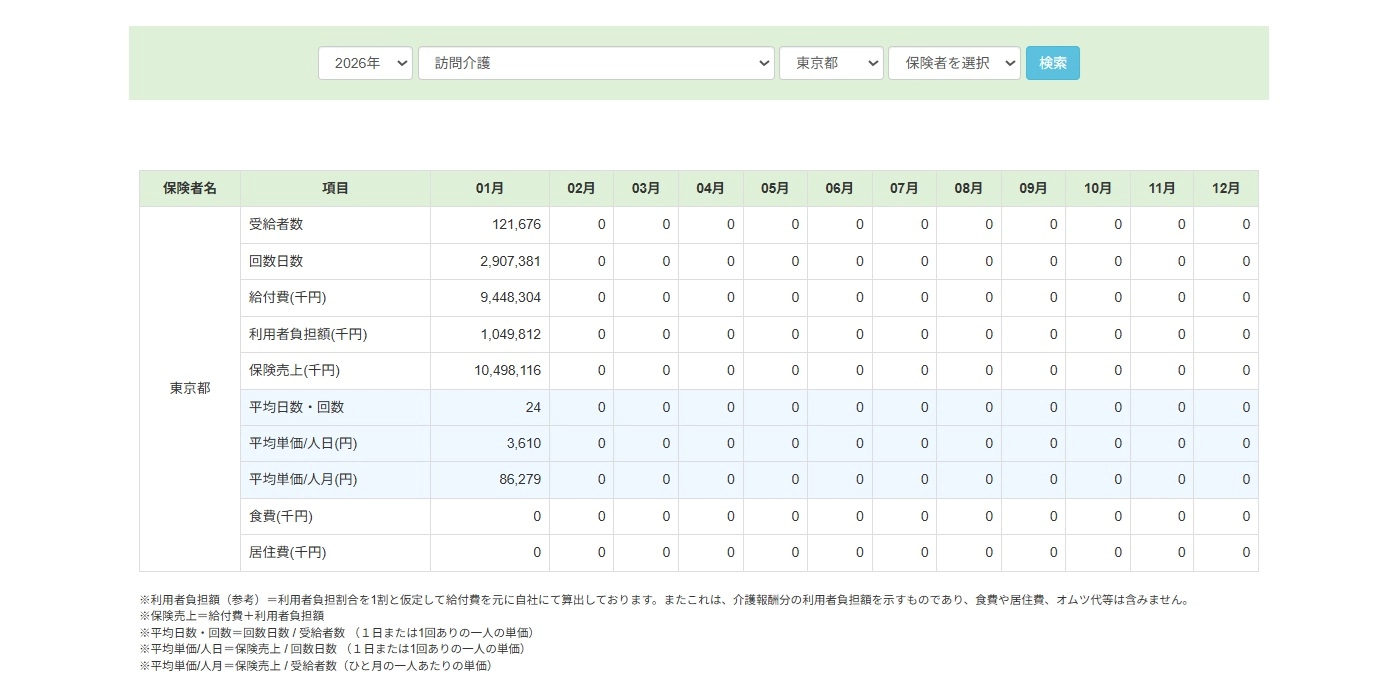Click the 検索 search button
The image size is (1400, 700).
coord(1052,63)
